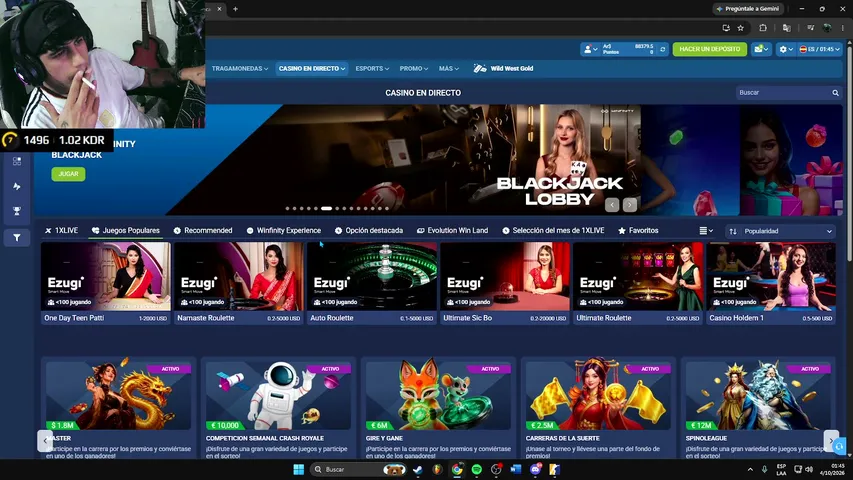Click the filter funnel icon in sidebar
Image resolution: width=853 pixels, height=480 pixels.
coord(17,238)
